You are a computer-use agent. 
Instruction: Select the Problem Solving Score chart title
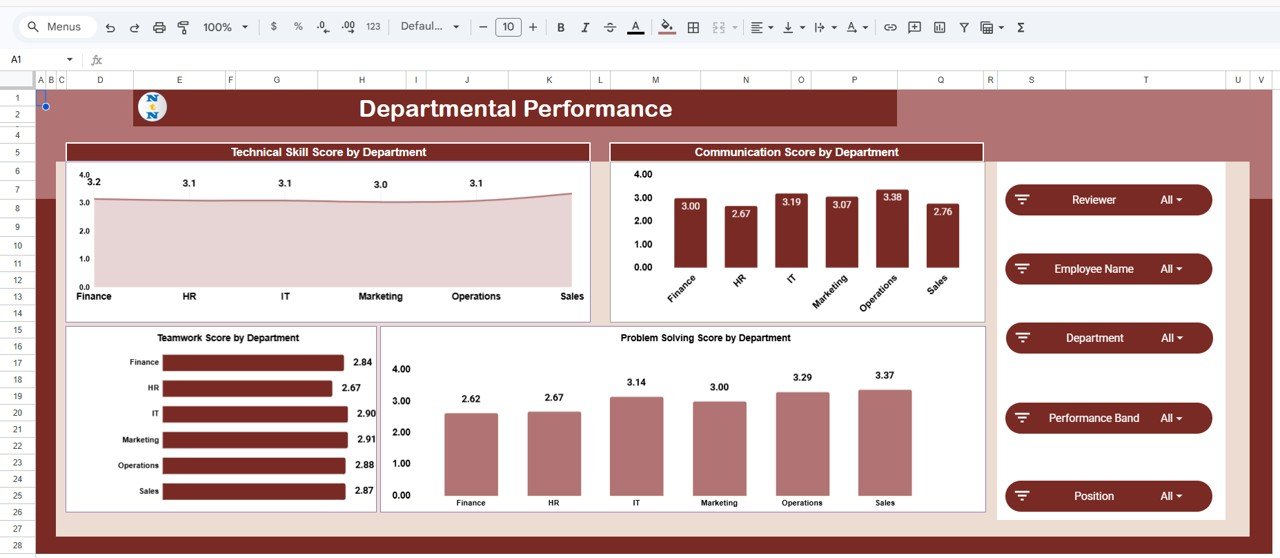point(705,338)
